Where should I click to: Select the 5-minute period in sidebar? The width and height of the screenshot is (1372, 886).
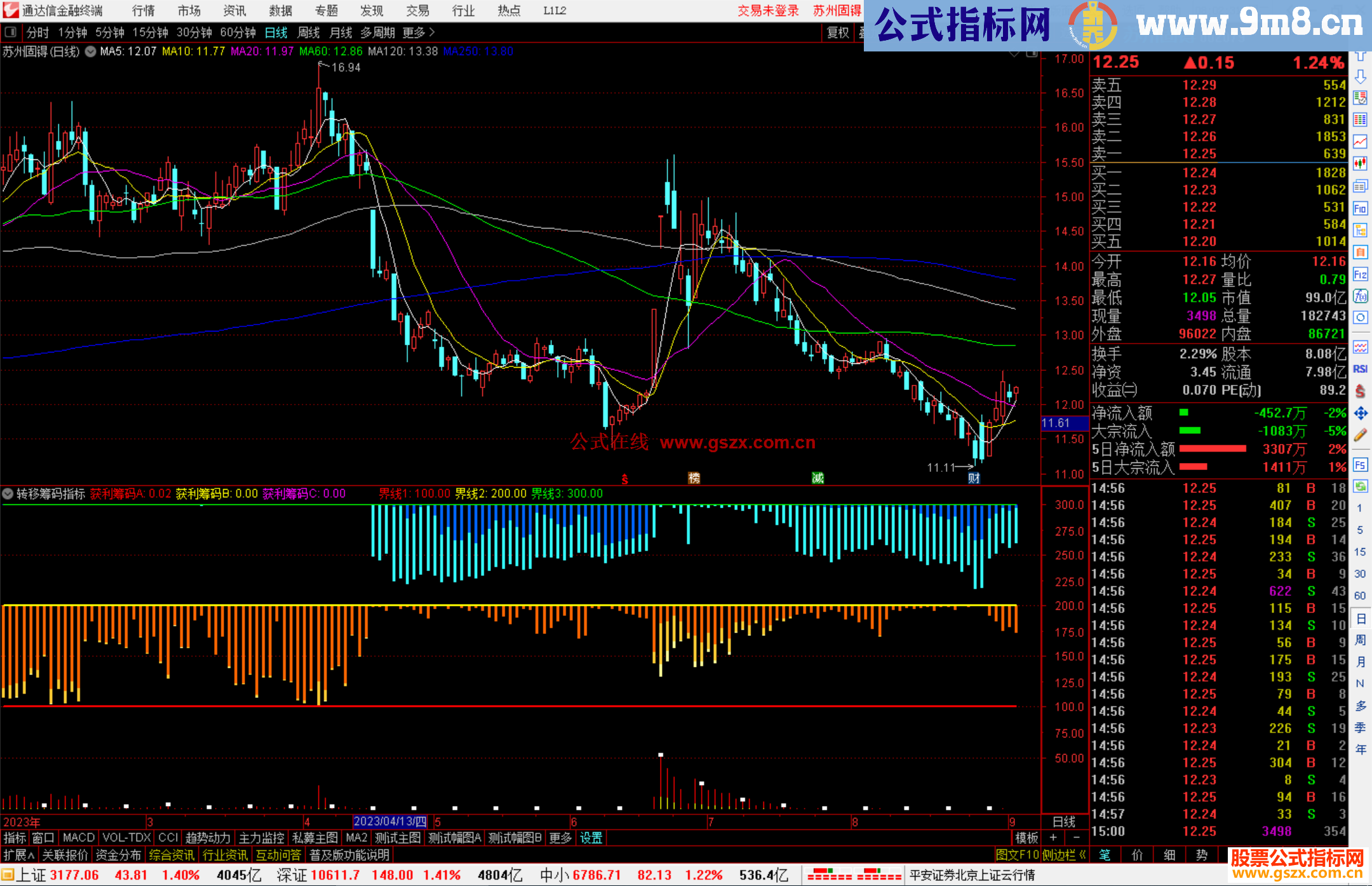(x=1360, y=530)
